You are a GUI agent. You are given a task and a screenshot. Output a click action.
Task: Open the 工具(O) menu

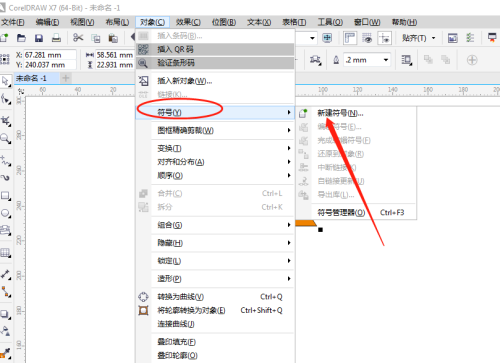click(330, 22)
